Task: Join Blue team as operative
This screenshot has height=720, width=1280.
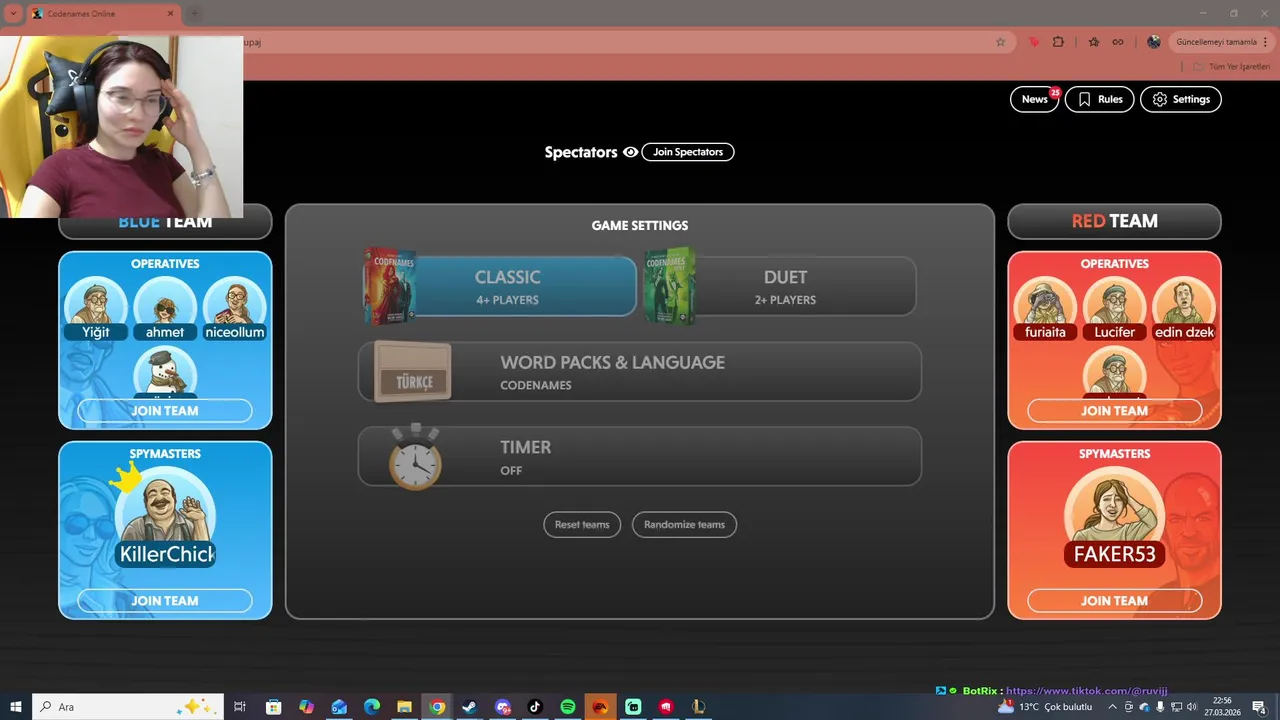Action: (x=165, y=410)
